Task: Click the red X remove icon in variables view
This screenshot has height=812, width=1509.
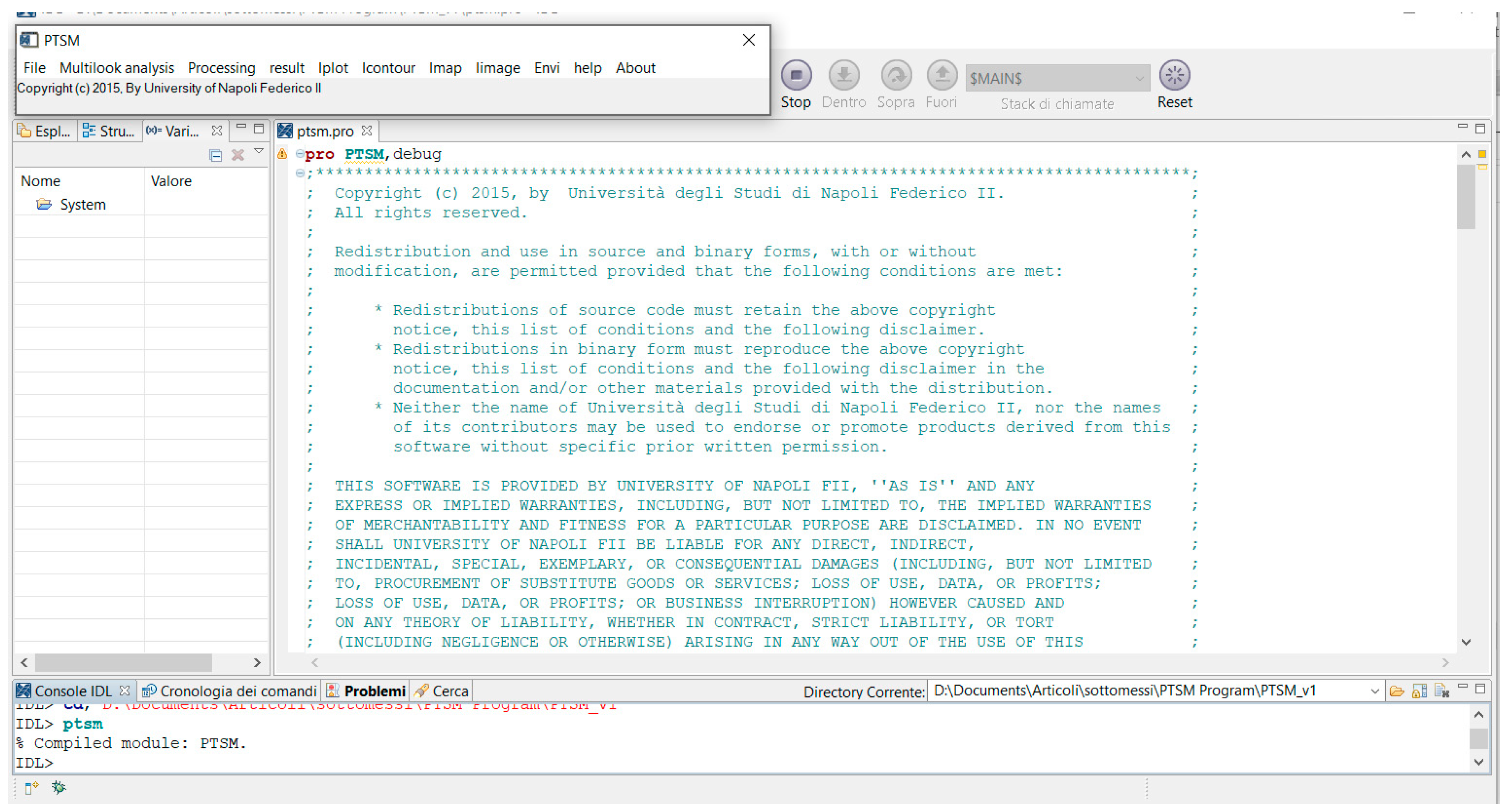Action: [237, 155]
